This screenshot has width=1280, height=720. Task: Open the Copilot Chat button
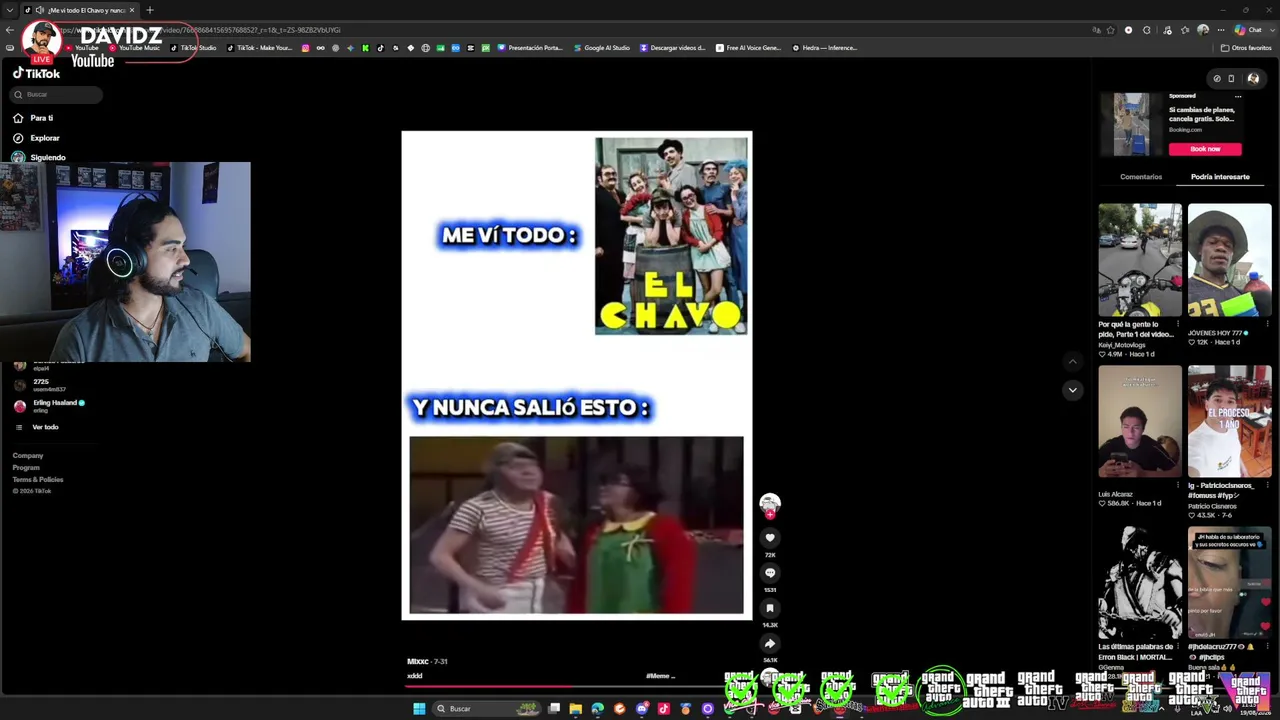click(x=1247, y=30)
